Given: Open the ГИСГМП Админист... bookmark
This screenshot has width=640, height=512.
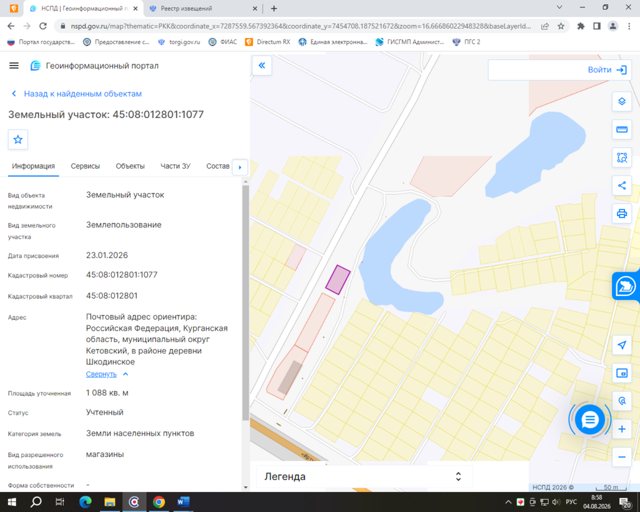Looking at the screenshot, I should [410, 42].
